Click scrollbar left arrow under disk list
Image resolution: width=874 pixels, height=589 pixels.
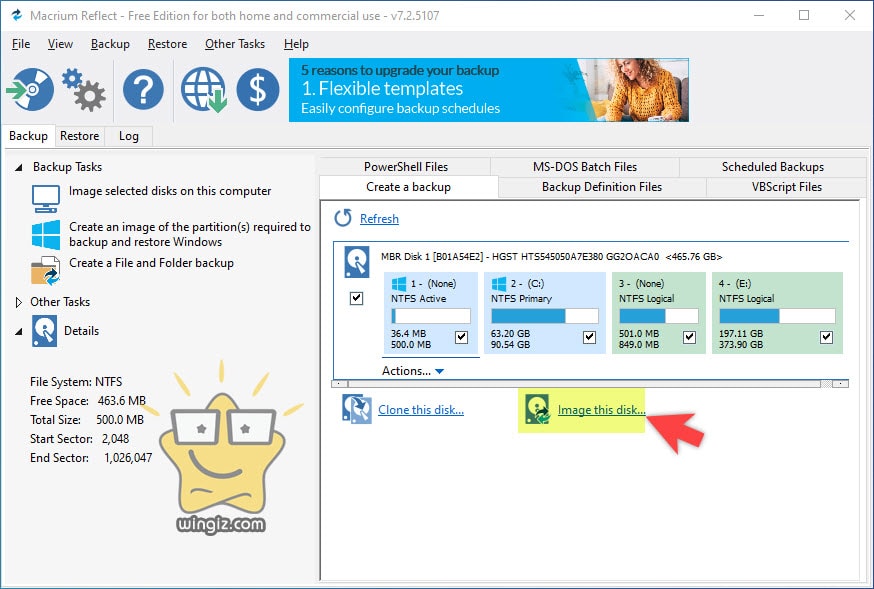coord(340,383)
